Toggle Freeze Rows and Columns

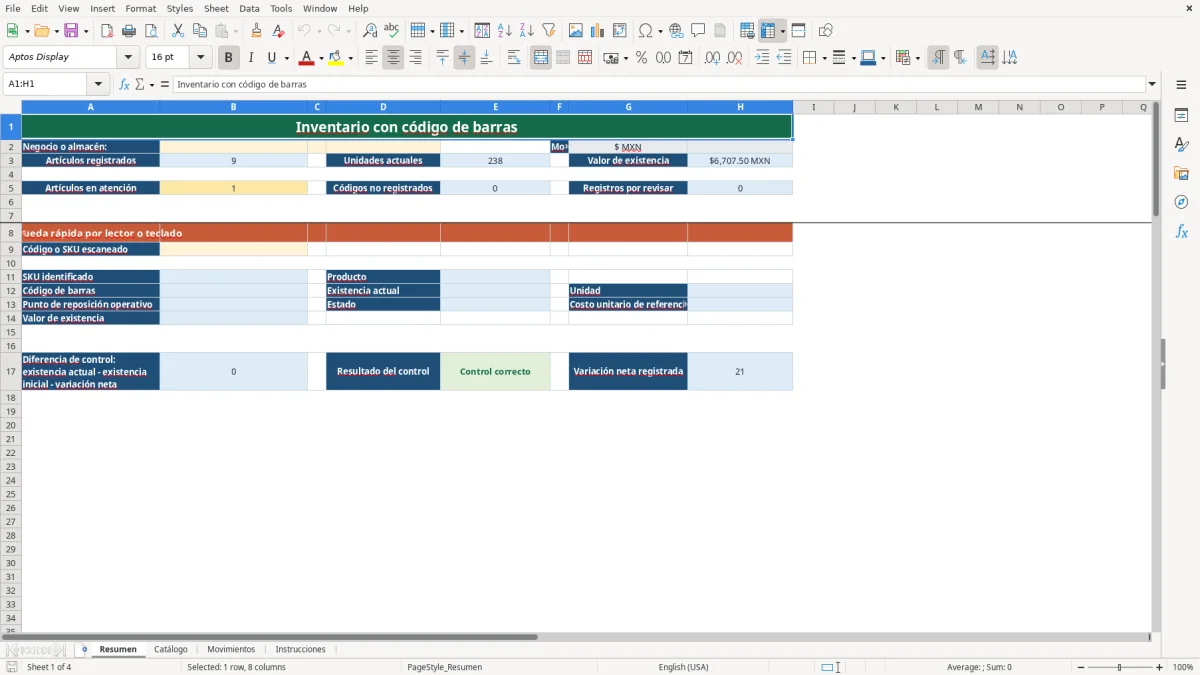coord(768,31)
